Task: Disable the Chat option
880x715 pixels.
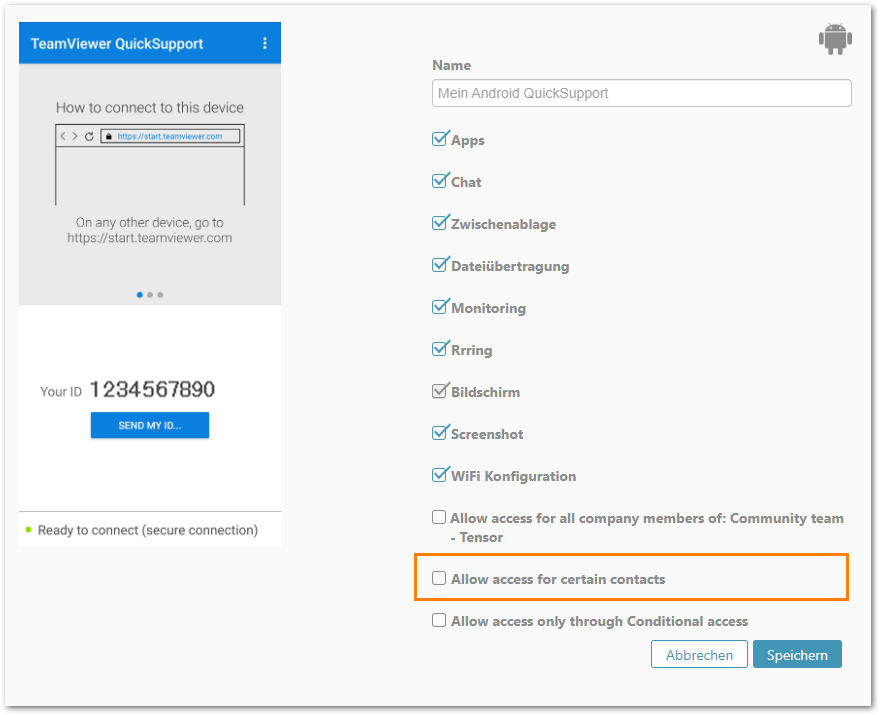Action: [x=440, y=181]
